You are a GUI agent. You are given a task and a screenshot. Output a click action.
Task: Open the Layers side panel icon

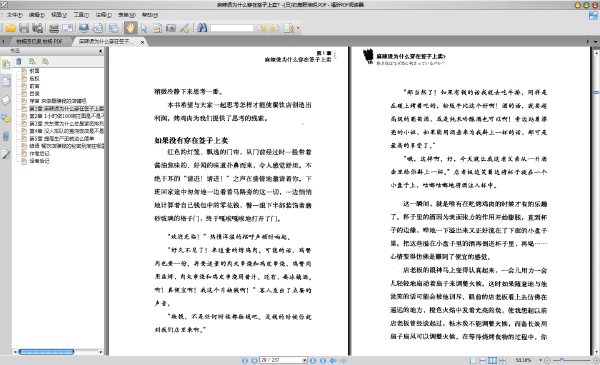coord(6,100)
